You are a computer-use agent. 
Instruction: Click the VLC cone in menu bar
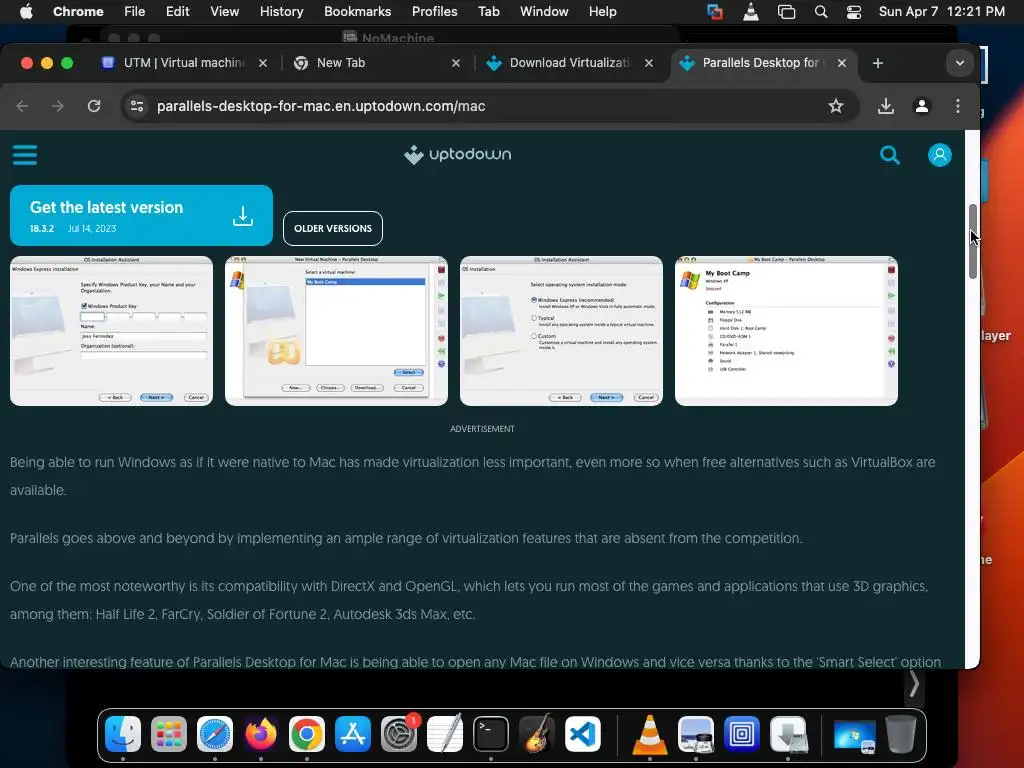tap(751, 11)
